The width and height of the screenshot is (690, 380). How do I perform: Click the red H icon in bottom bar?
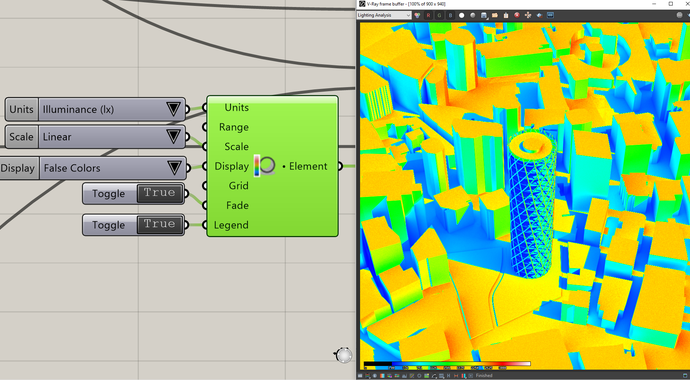(x=456, y=376)
